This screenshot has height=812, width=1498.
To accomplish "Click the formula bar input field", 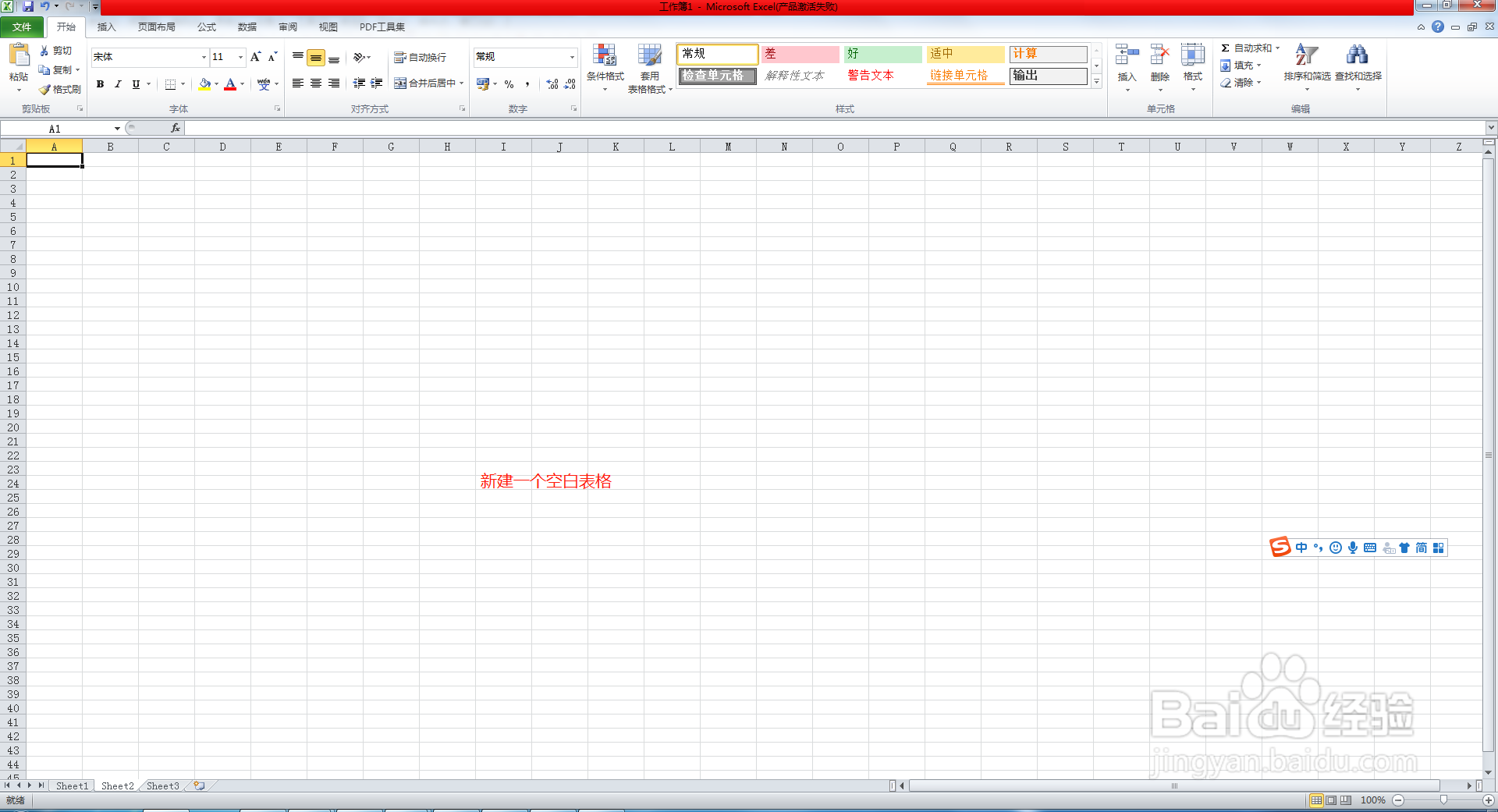I will coord(835,129).
